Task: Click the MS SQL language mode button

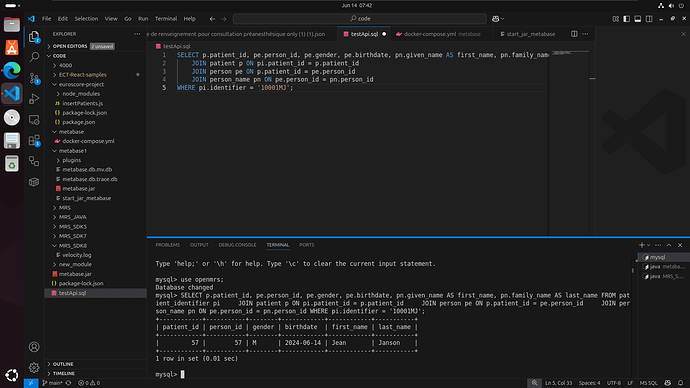Action: coord(648,383)
